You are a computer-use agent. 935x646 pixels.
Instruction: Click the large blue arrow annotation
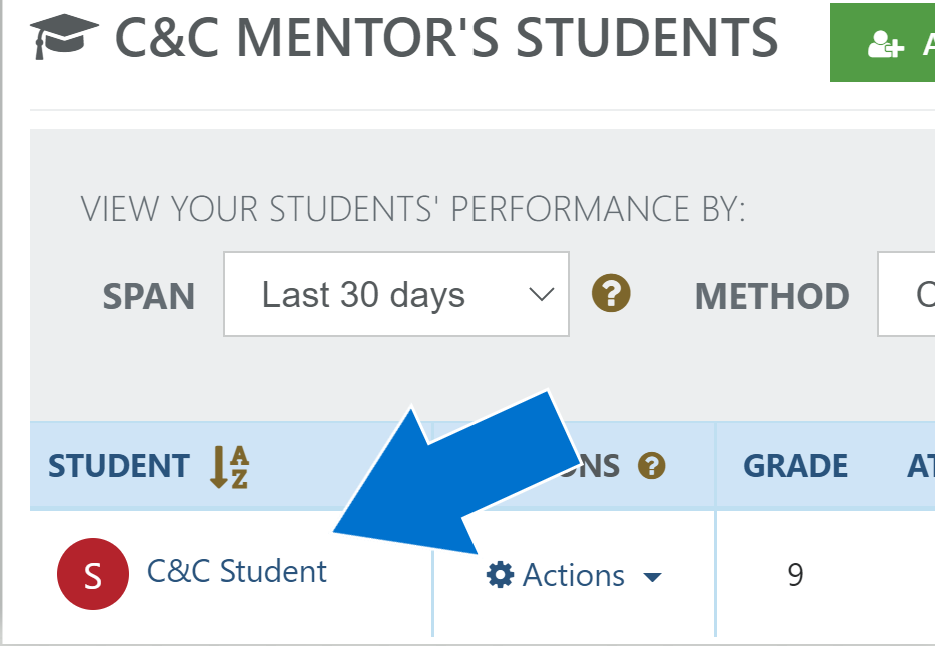pos(470,470)
